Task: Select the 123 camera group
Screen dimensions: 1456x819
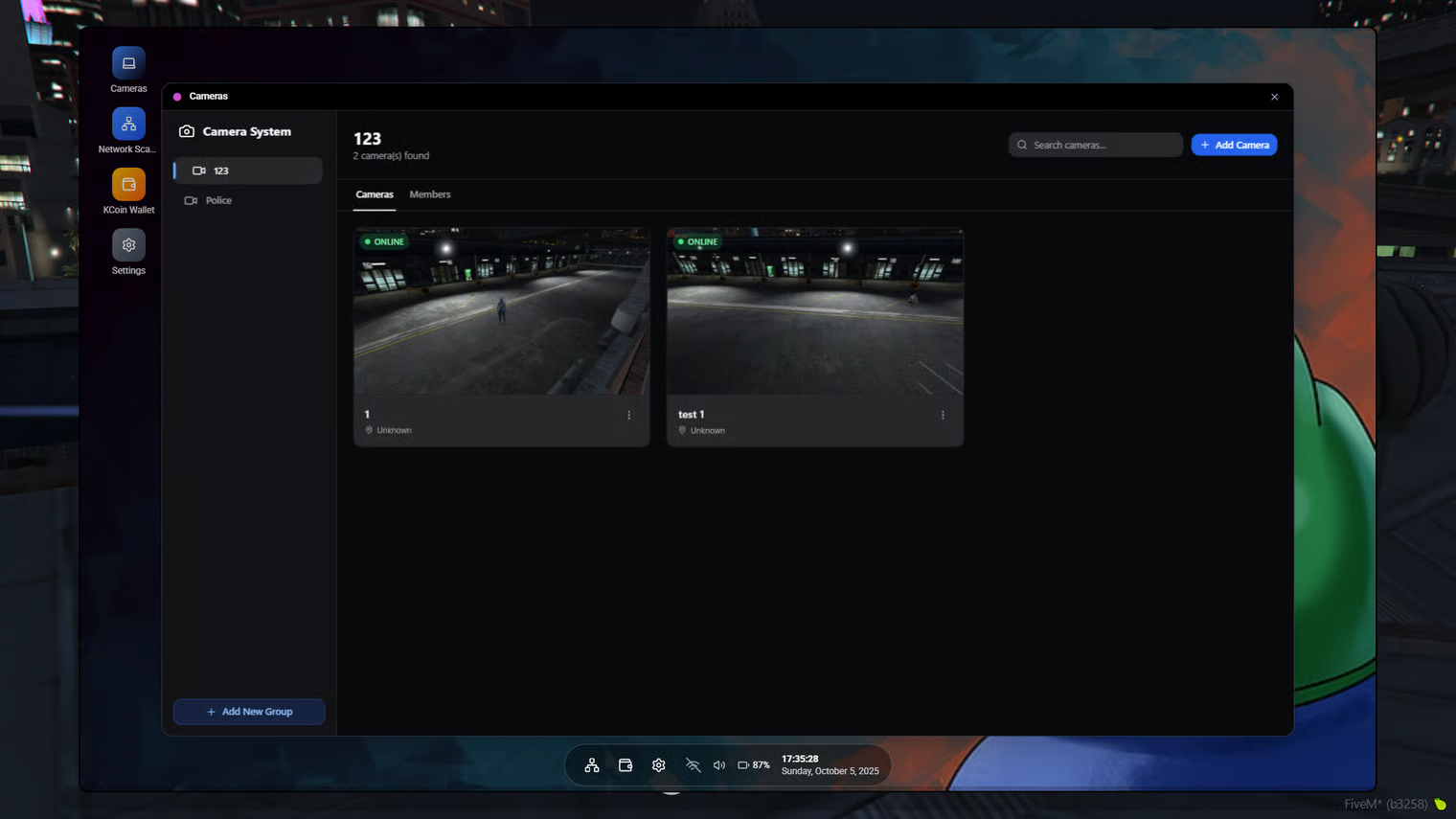Action: (x=248, y=171)
